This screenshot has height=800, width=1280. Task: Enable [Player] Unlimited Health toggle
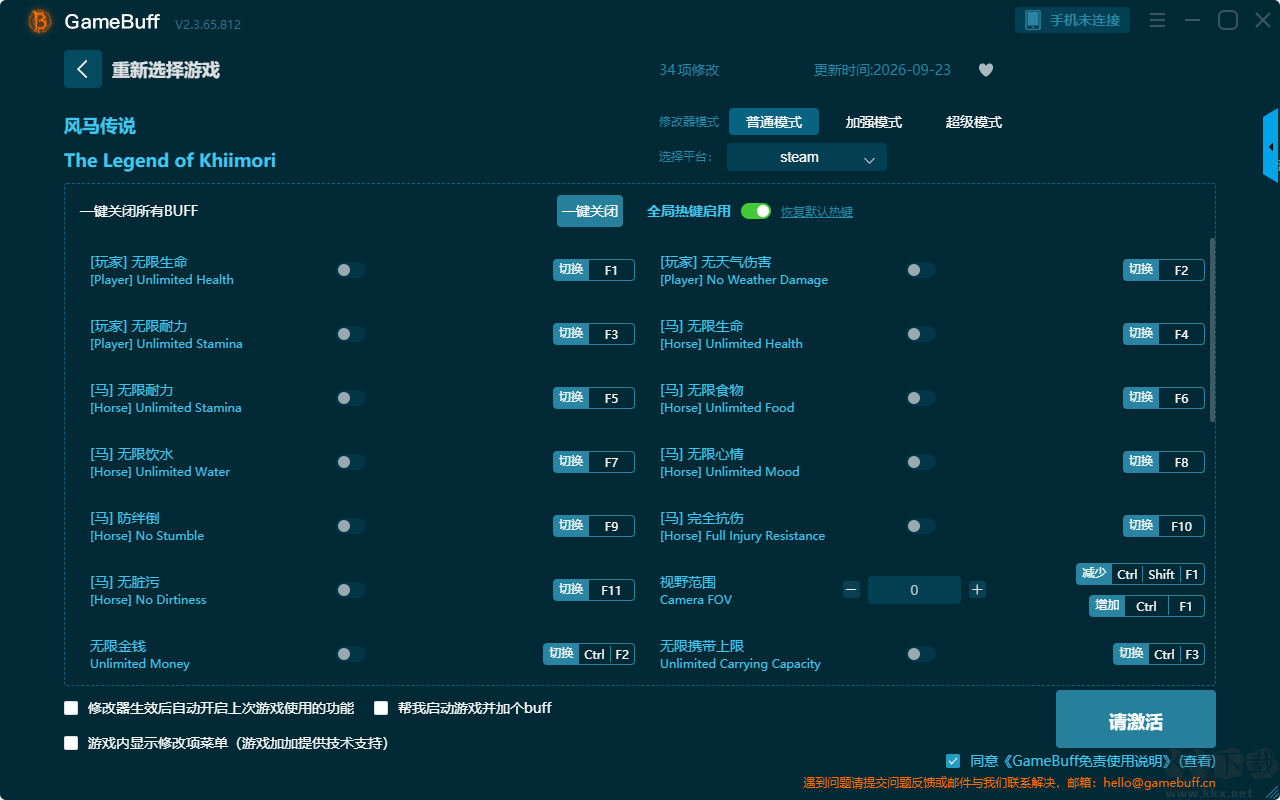click(x=351, y=270)
